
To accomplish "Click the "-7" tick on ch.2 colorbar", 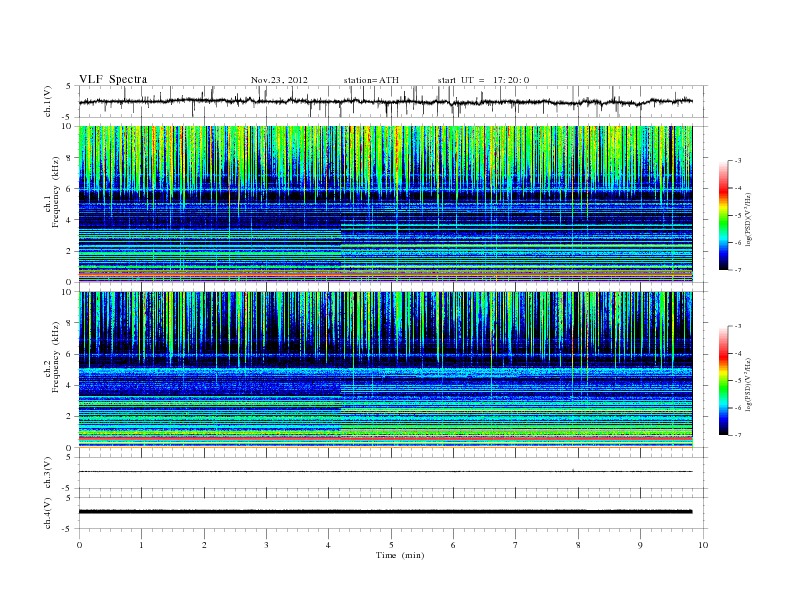I will pos(737,435).
